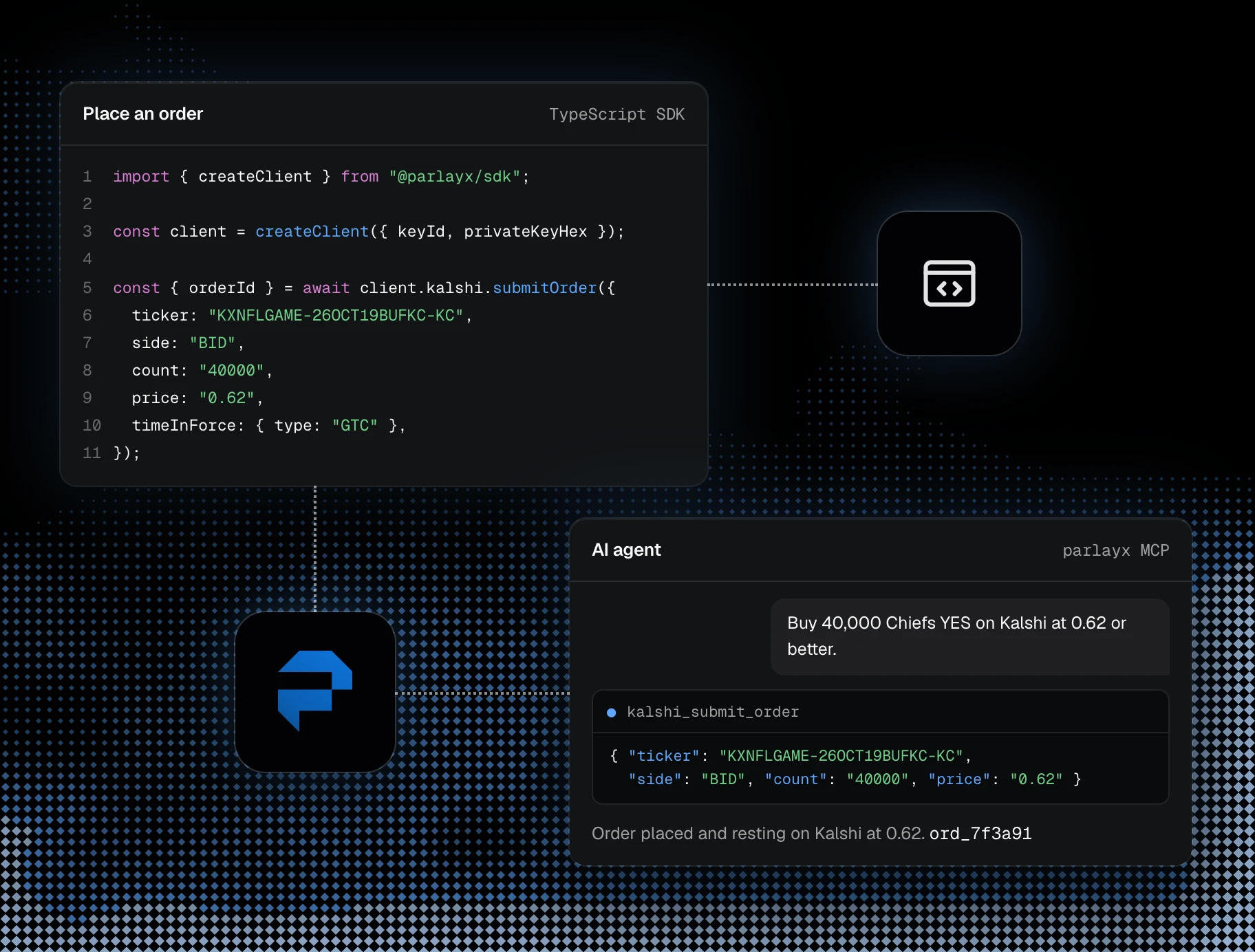Click the blue dot beside kalshi_submit_order
Viewport: 1255px width, 952px height.
pos(611,713)
